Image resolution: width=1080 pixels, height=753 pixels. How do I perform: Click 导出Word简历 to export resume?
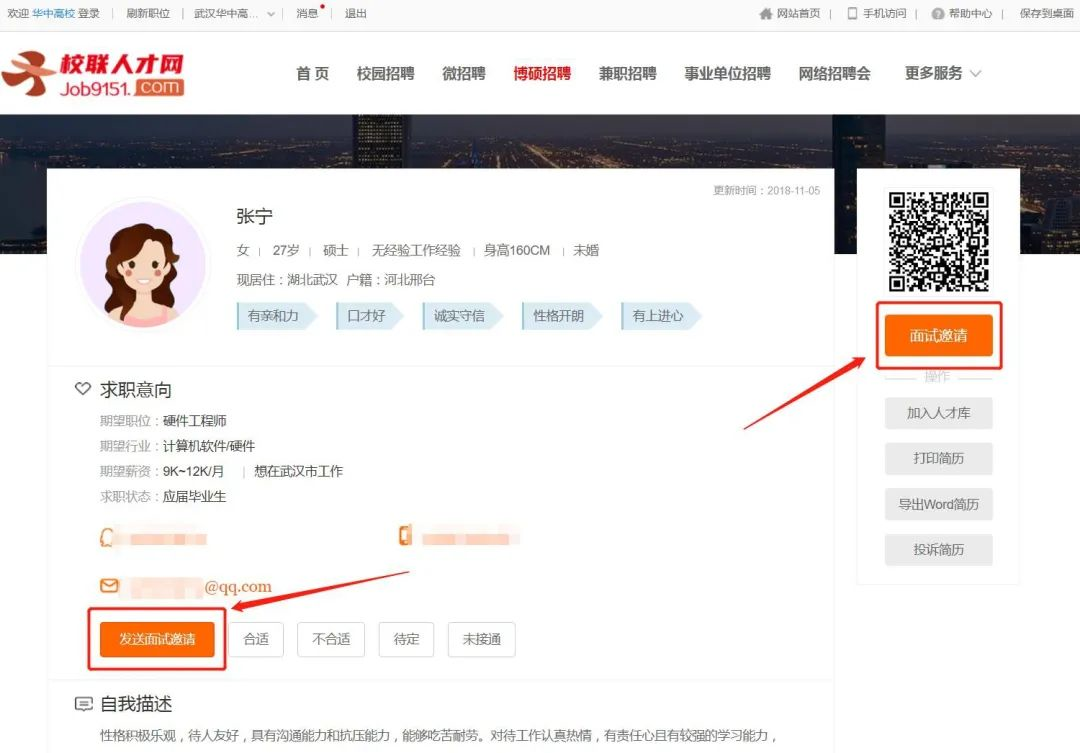click(x=938, y=505)
